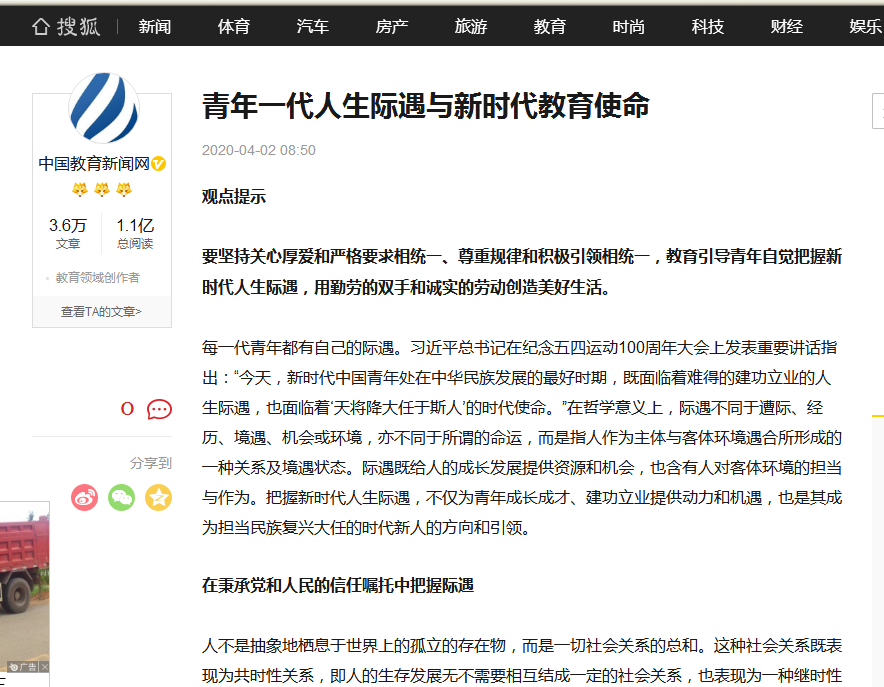Open the 新闻 navigation tab
884x687 pixels.
point(155,26)
